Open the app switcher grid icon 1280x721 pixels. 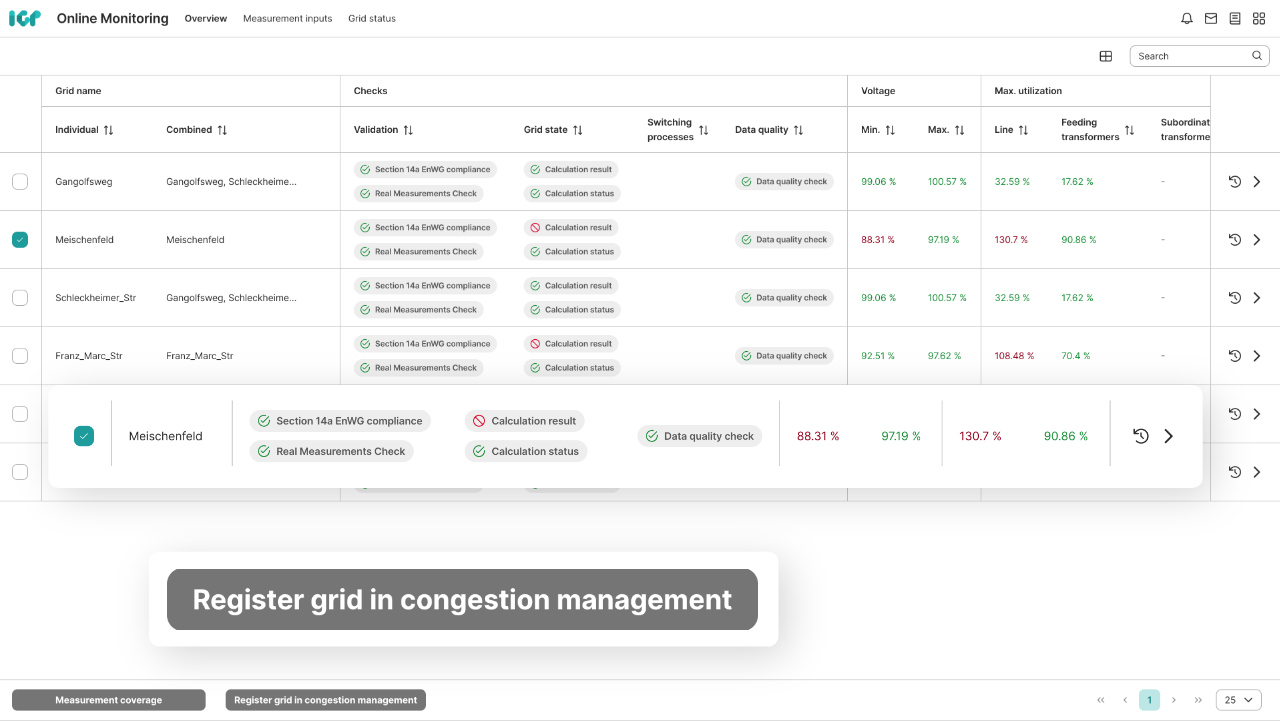pyautogui.click(x=1259, y=17)
